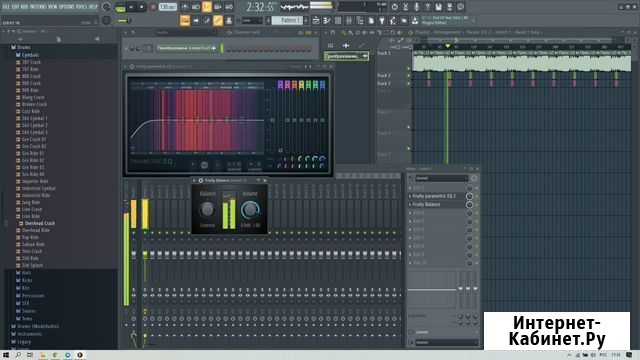The image size is (640, 360).
Task: Click the record button in transport
Action: pos(153,7)
